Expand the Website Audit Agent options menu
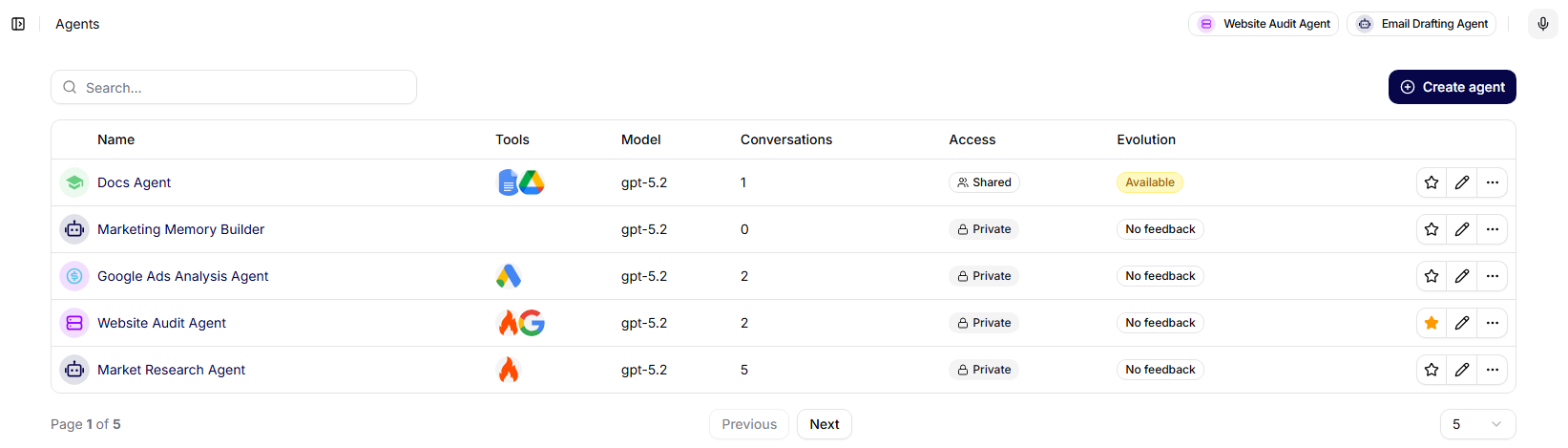This screenshot has height=448, width=1568. [1493, 323]
